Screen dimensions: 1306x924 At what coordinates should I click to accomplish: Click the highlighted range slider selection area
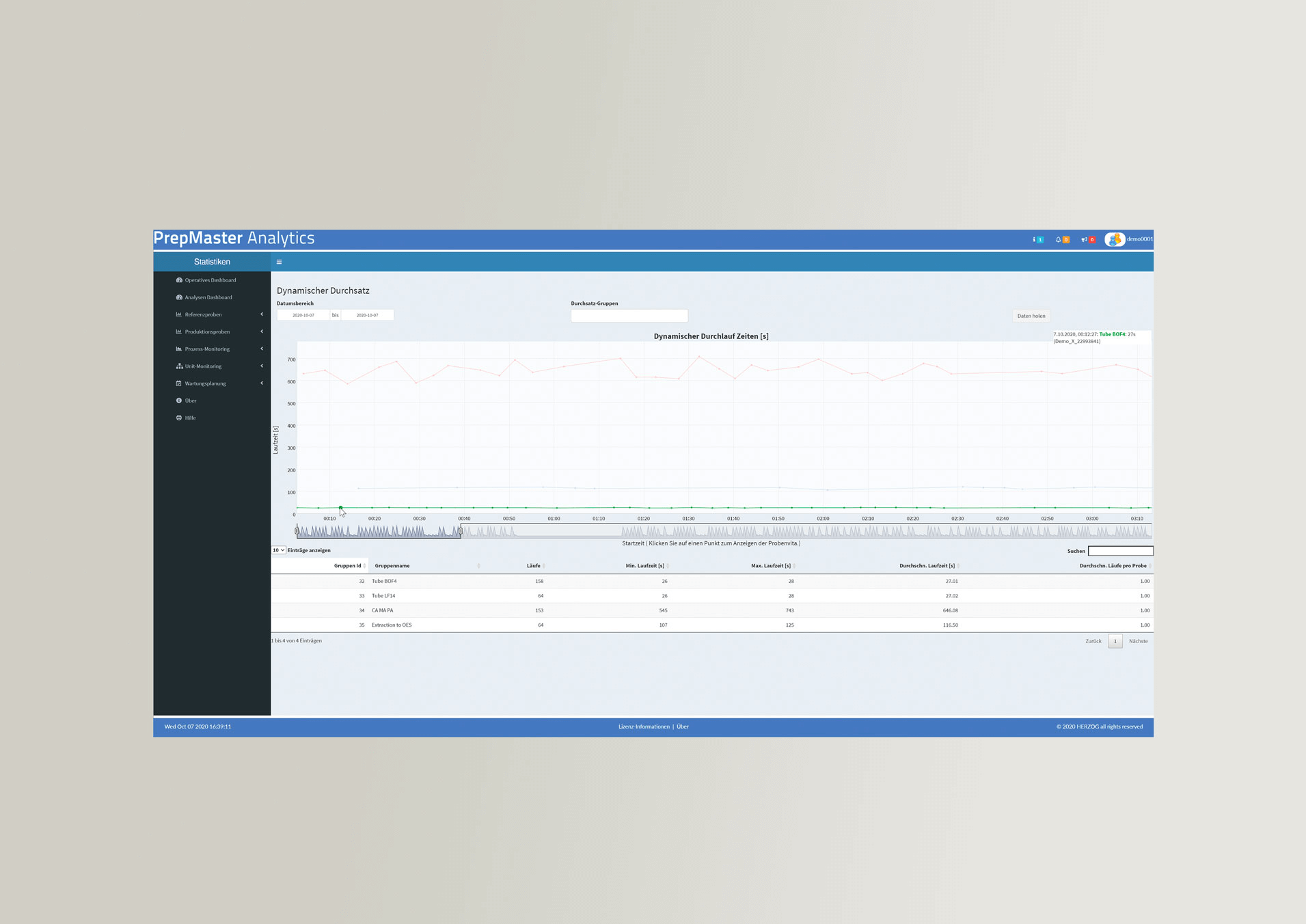tap(379, 531)
